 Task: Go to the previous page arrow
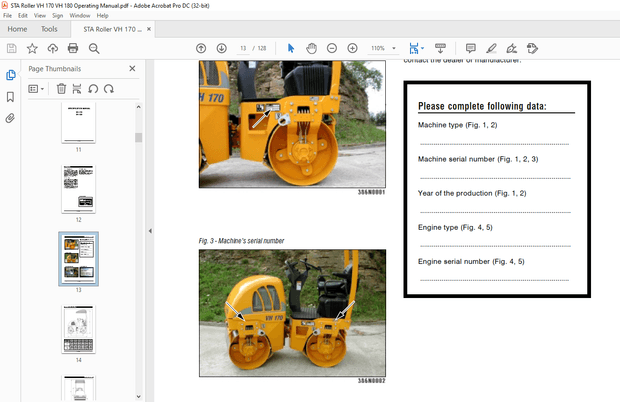click(201, 48)
